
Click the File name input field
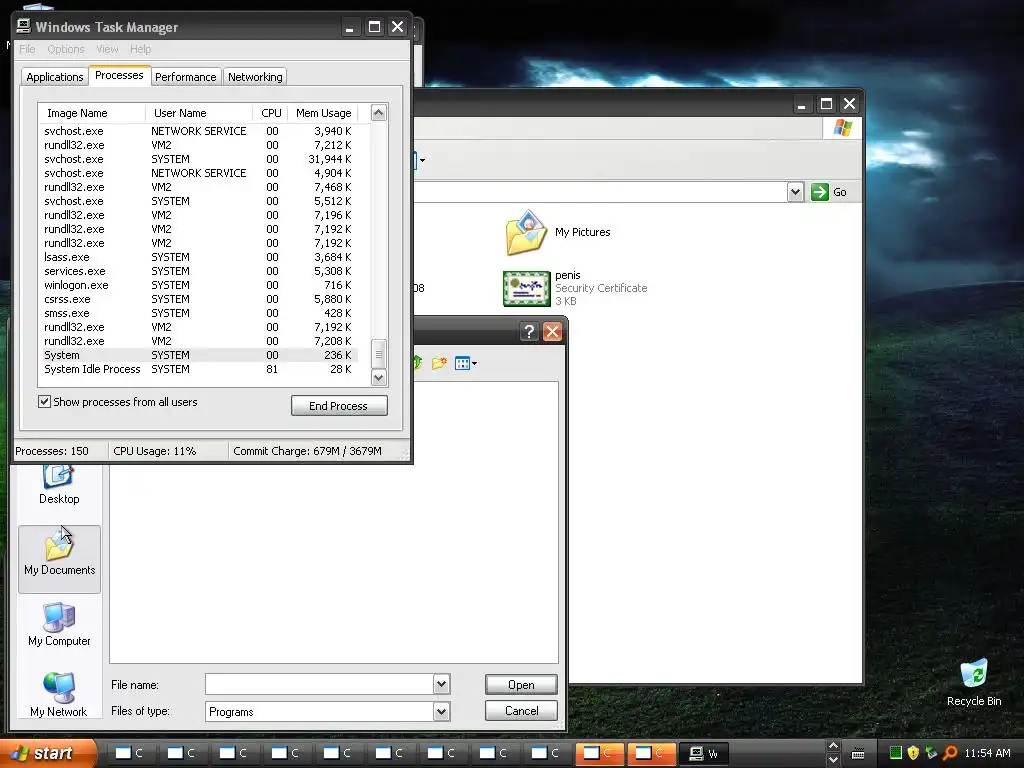tap(319, 684)
